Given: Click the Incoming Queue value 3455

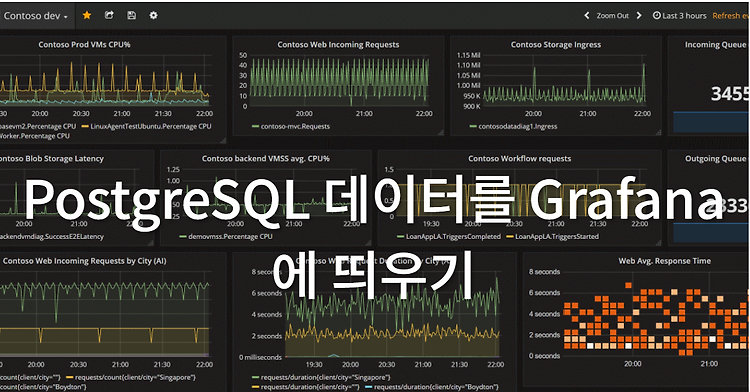Looking at the screenshot, I should pos(729,94).
